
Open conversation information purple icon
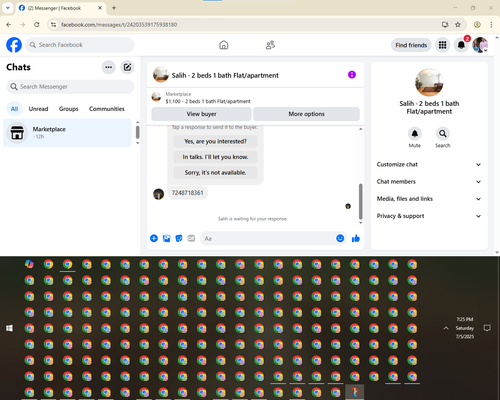click(x=352, y=75)
